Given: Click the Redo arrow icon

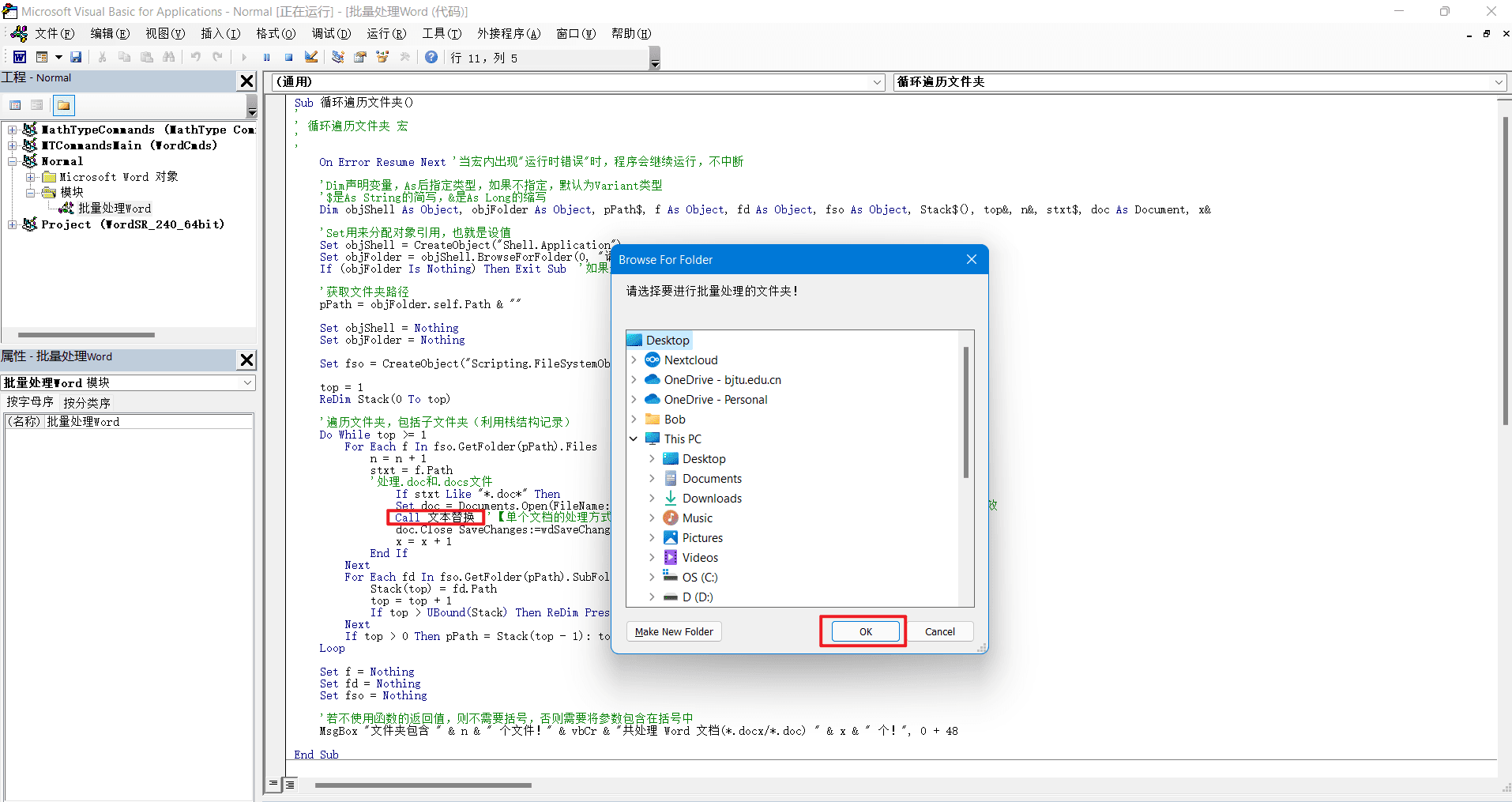Looking at the screenshot, I should tap(217, 57).
